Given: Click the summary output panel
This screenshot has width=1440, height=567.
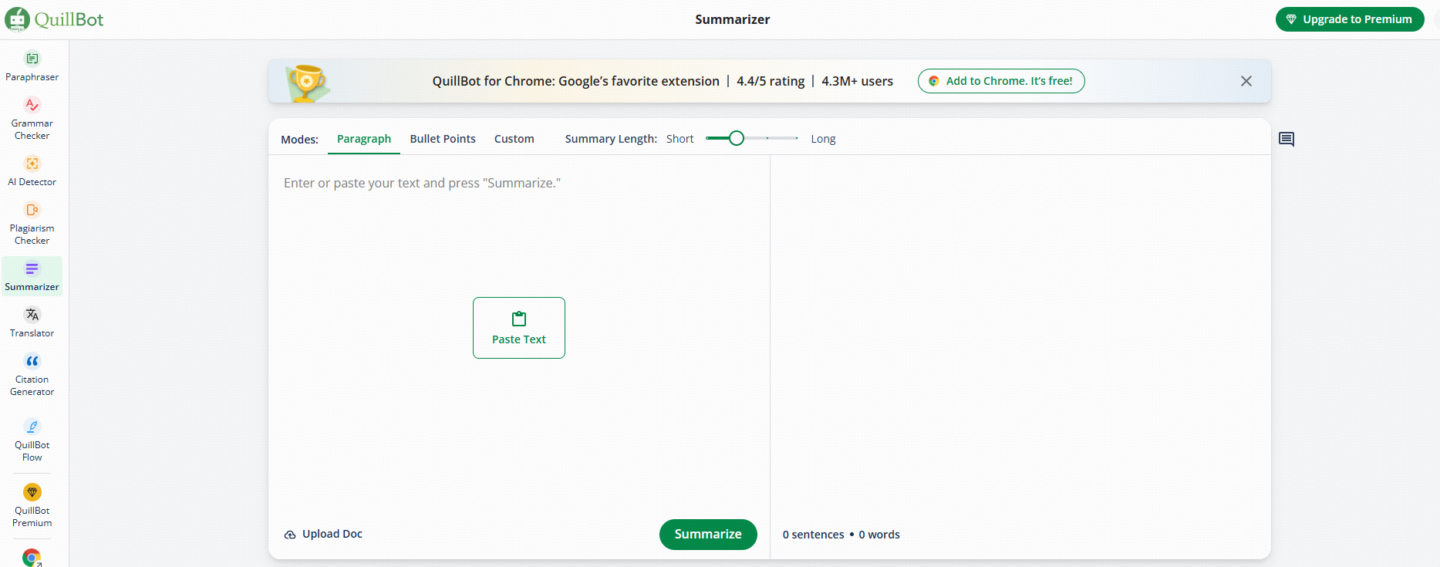Looking at the screenshot, I should [1020, 335].
